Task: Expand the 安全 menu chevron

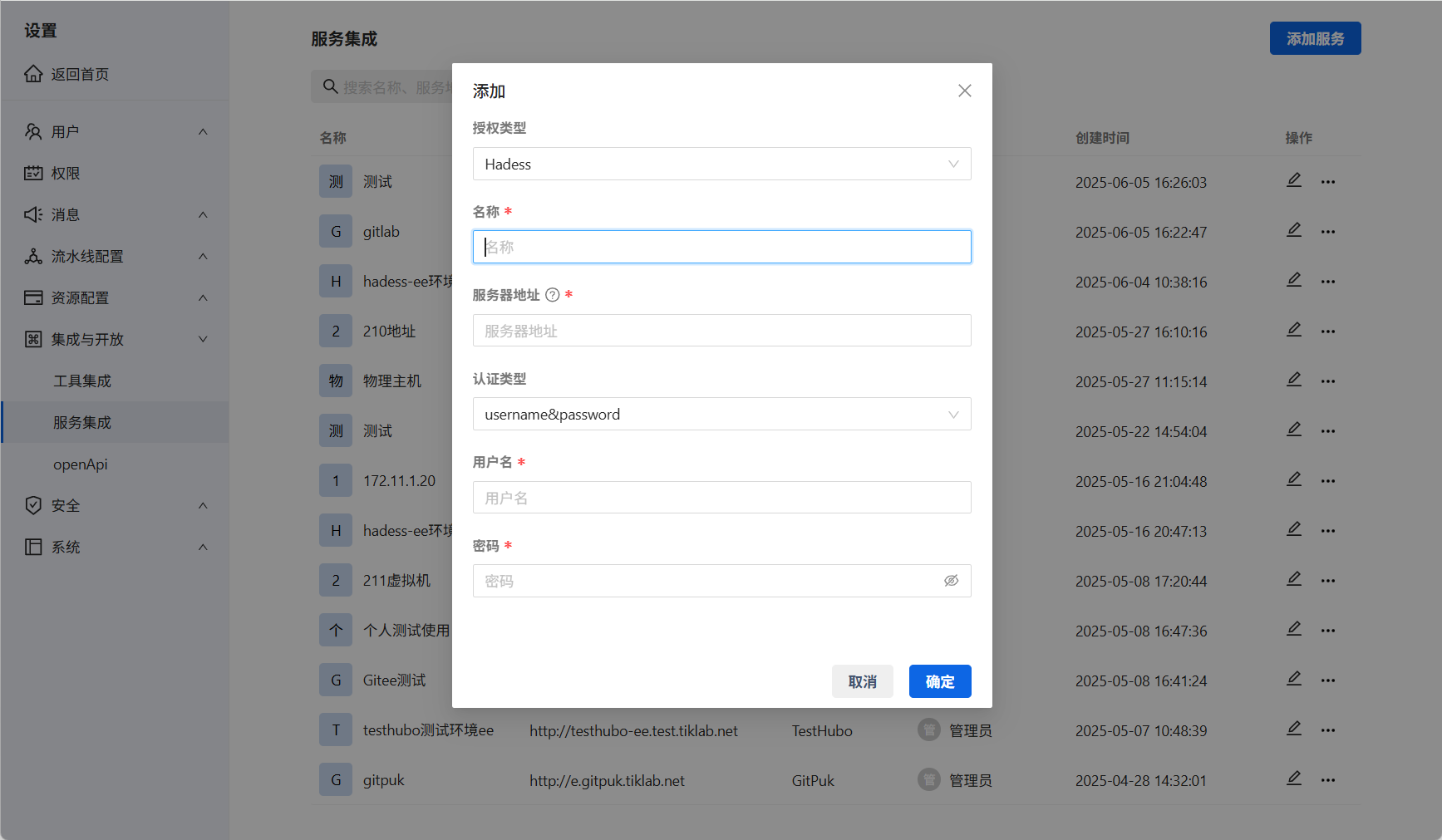Action: coord(203,505)
